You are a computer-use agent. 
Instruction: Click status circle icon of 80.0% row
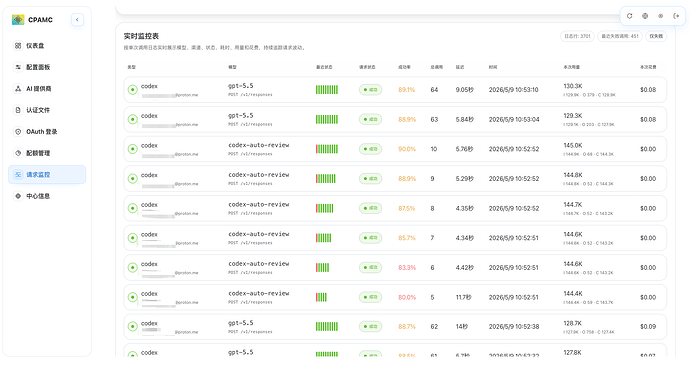point(132,297)
